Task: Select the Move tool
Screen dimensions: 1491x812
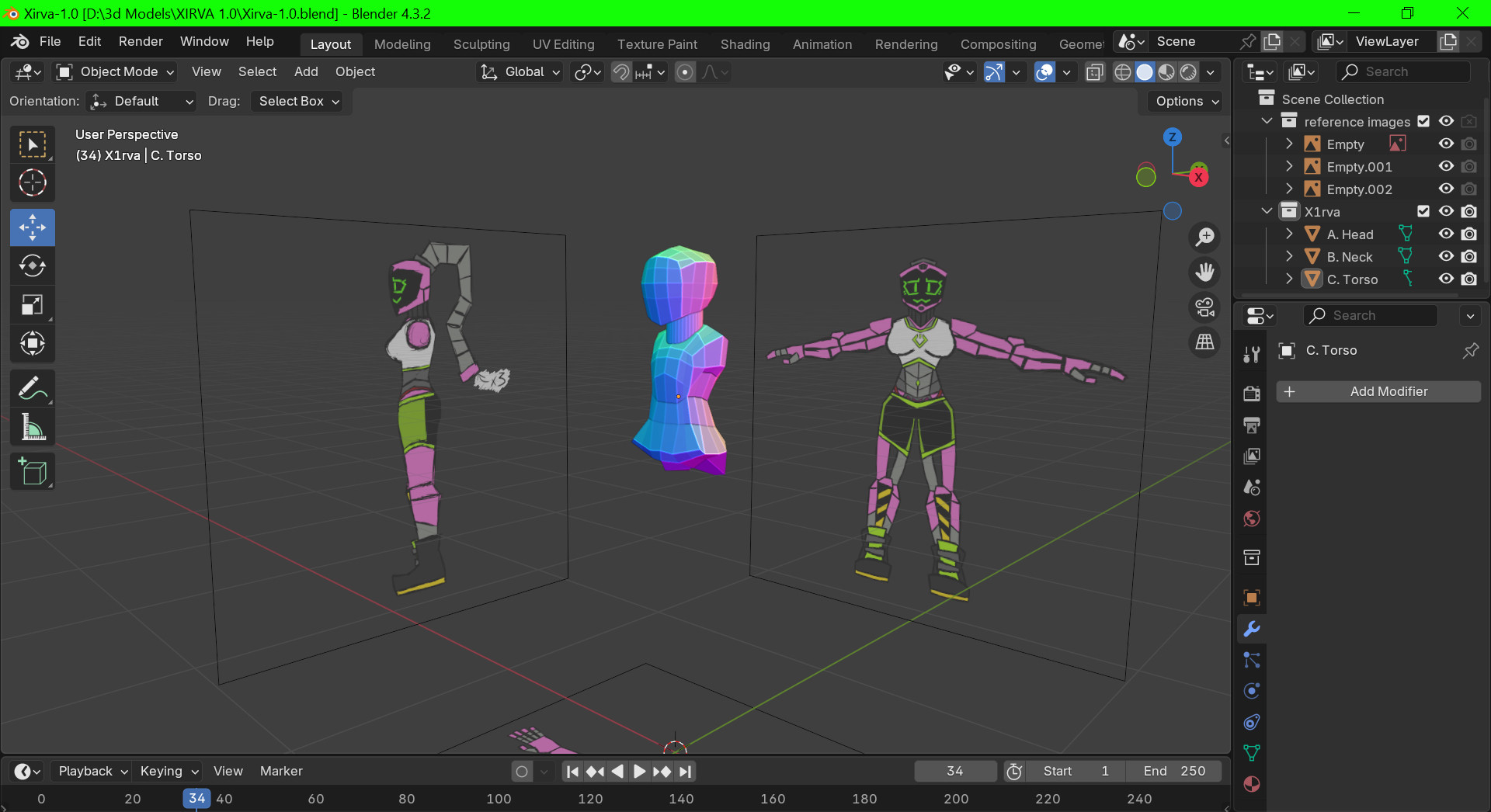Action: point(33,227)
